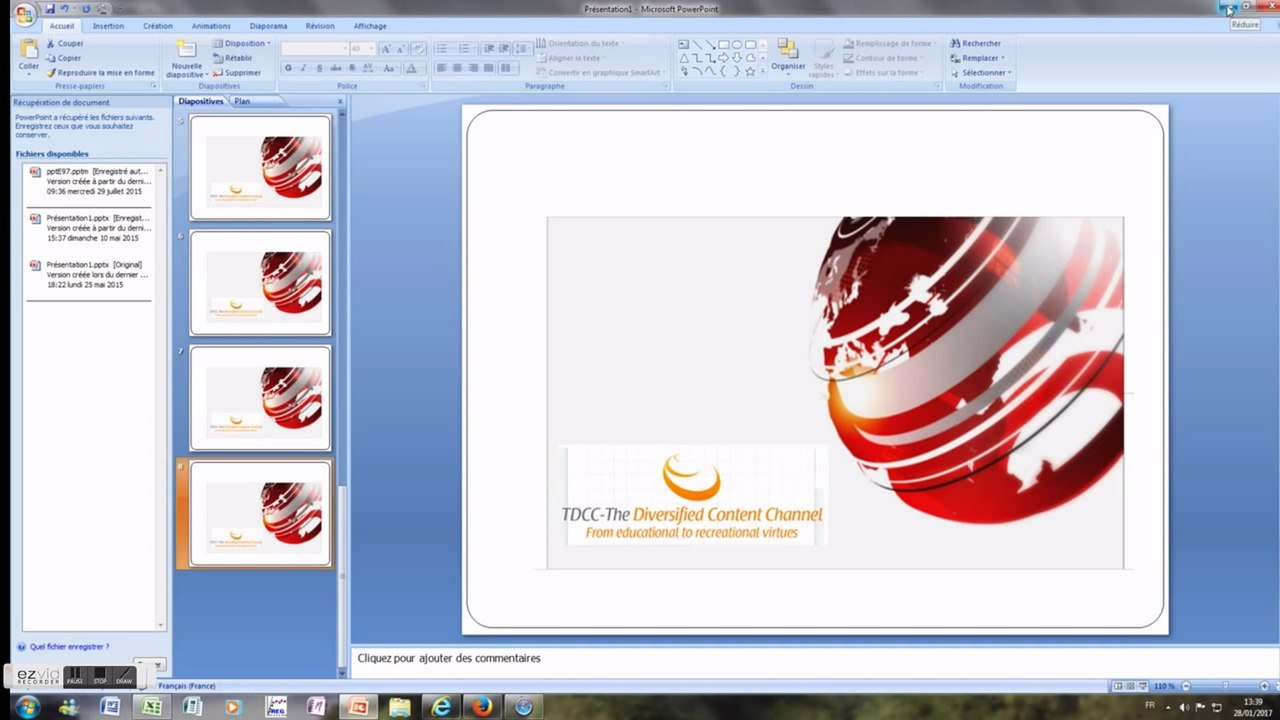Viewport: 1280px width, 720px height.
Task: Toggle justify text alignment
Action: point(489,68)
